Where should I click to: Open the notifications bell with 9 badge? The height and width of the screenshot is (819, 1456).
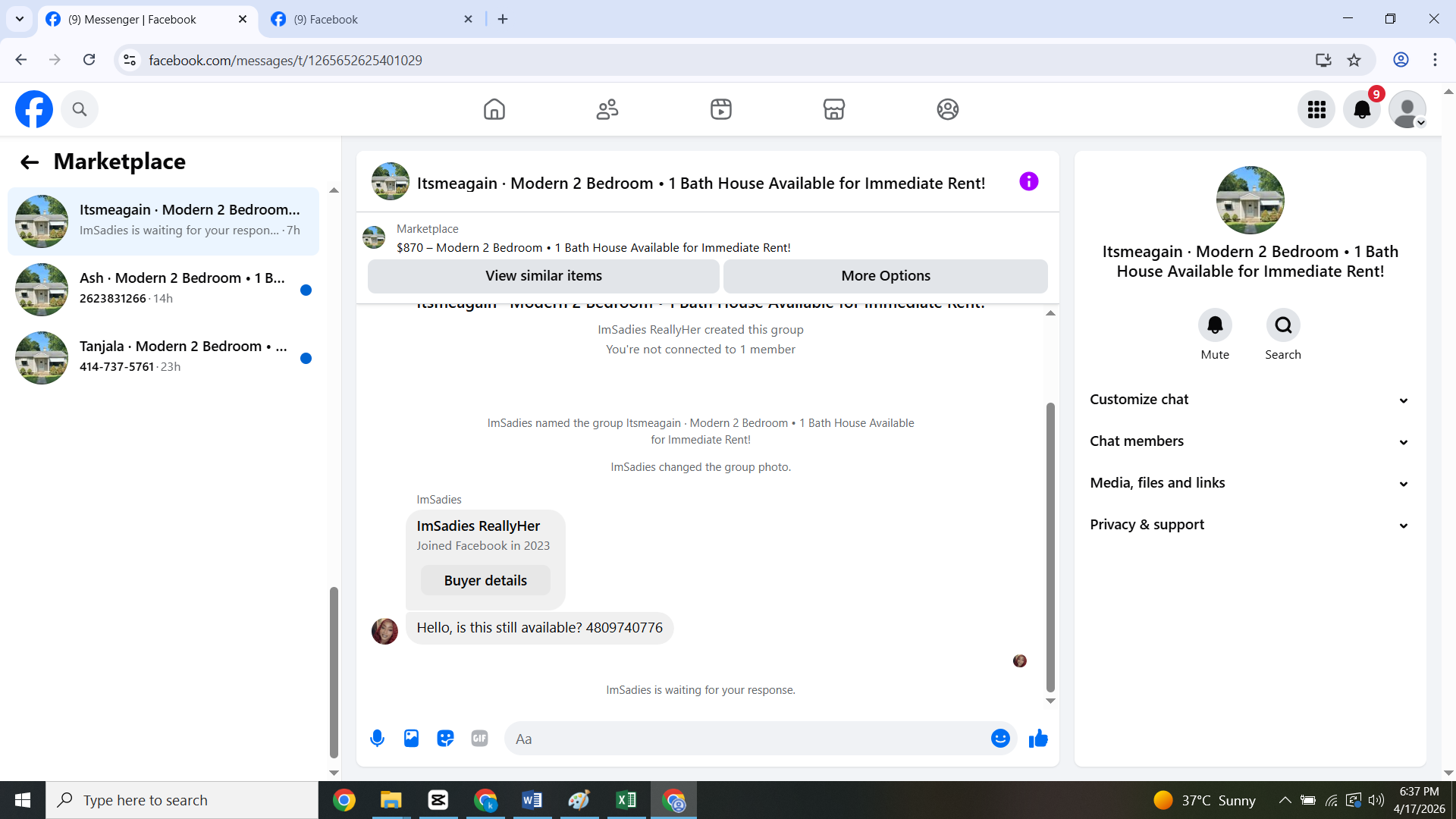pos(1362,109)
